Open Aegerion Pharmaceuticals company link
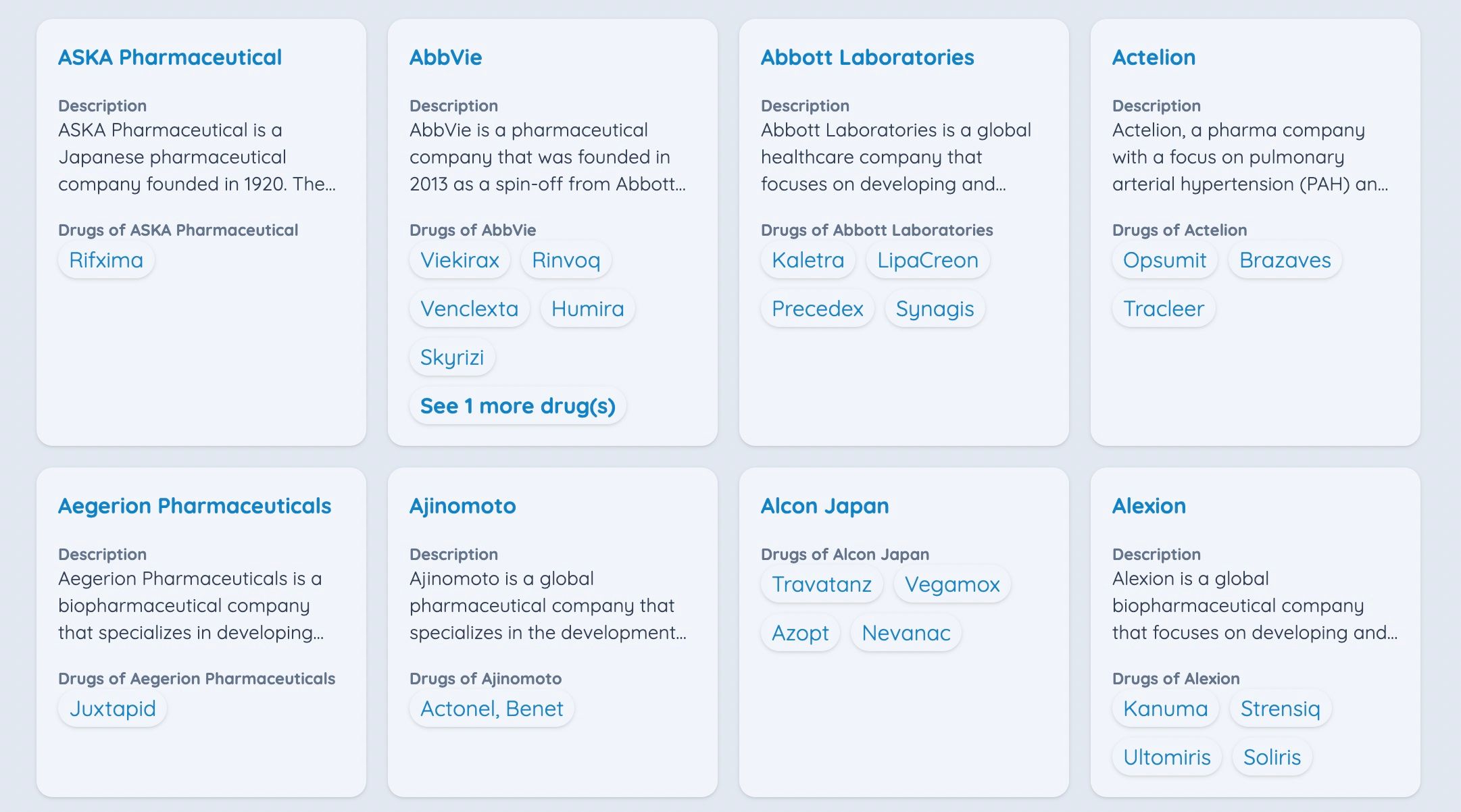 pyautogui.click(x=195, y=506)
